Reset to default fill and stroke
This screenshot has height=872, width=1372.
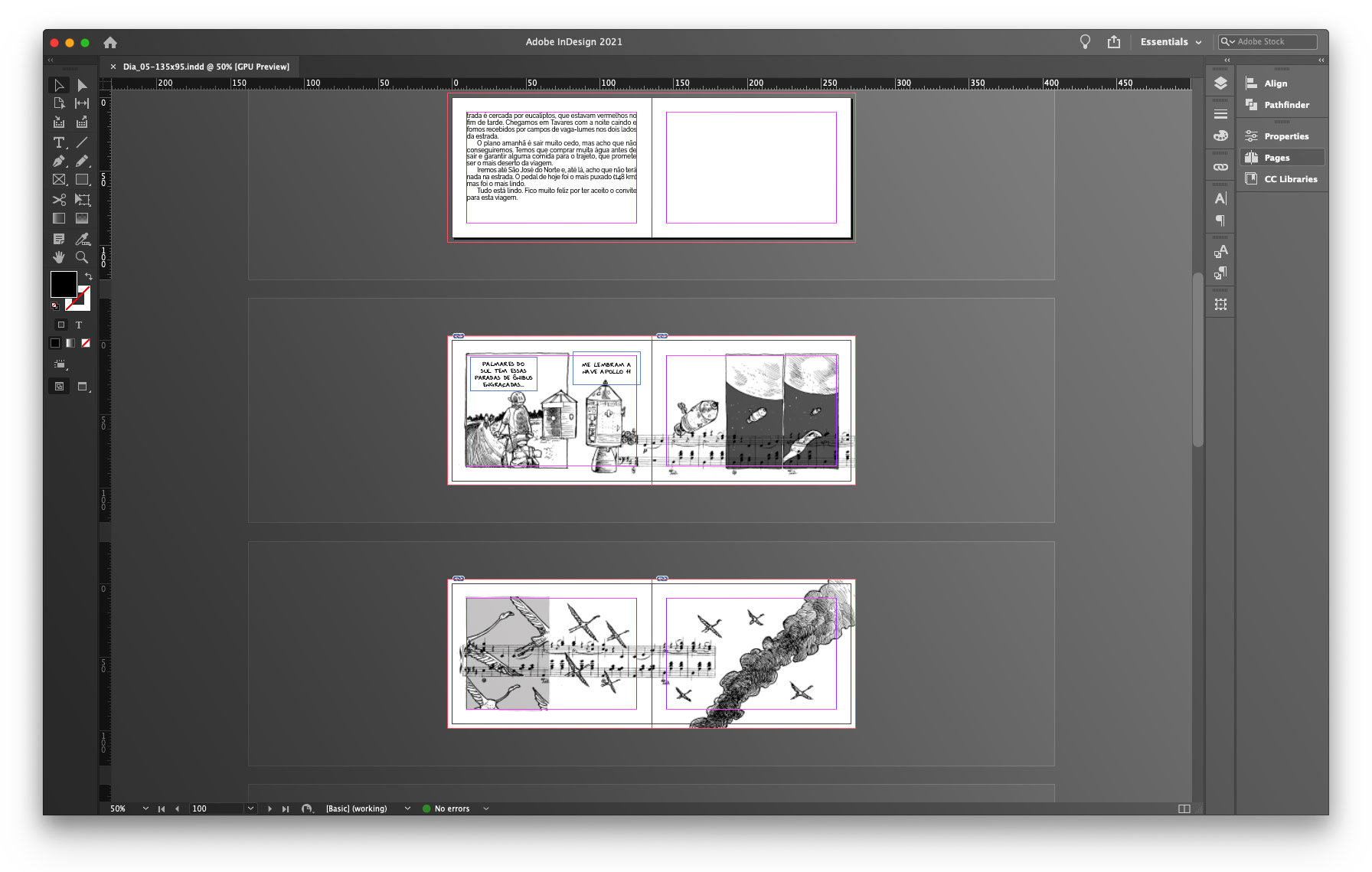[55, 305]
